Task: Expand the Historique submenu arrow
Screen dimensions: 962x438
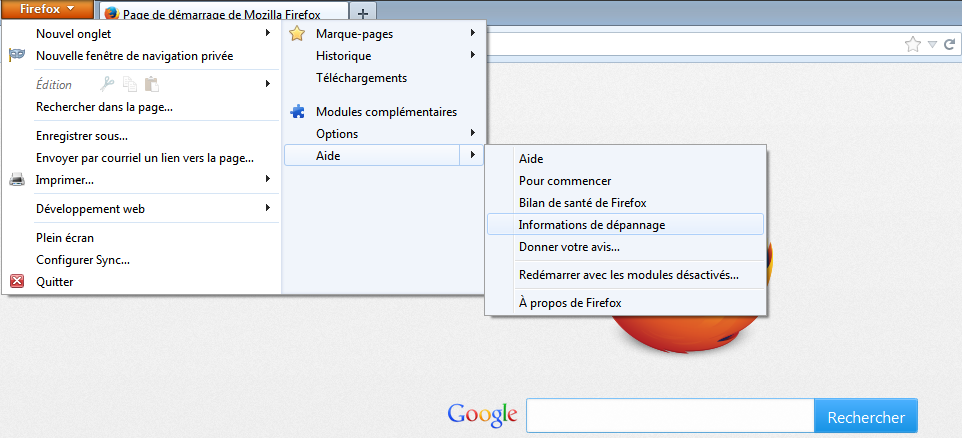Action: [x=473, y=55]
